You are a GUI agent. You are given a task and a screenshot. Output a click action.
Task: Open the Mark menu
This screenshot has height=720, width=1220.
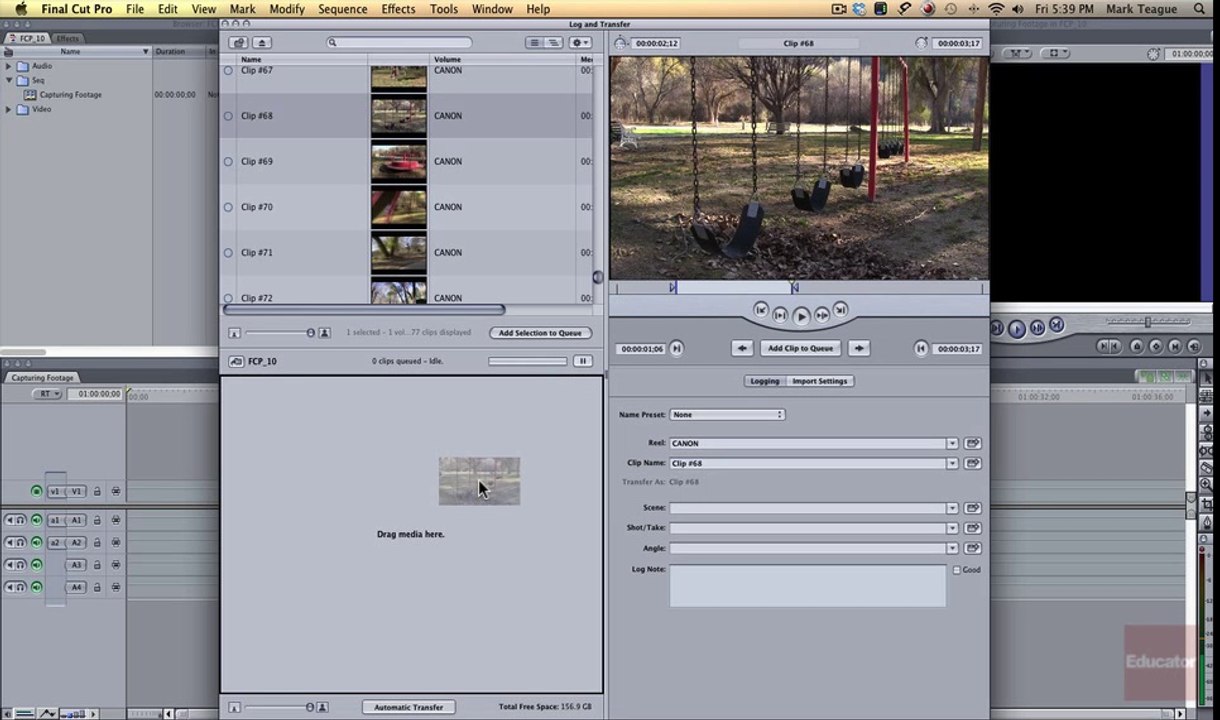click(243, 9)
